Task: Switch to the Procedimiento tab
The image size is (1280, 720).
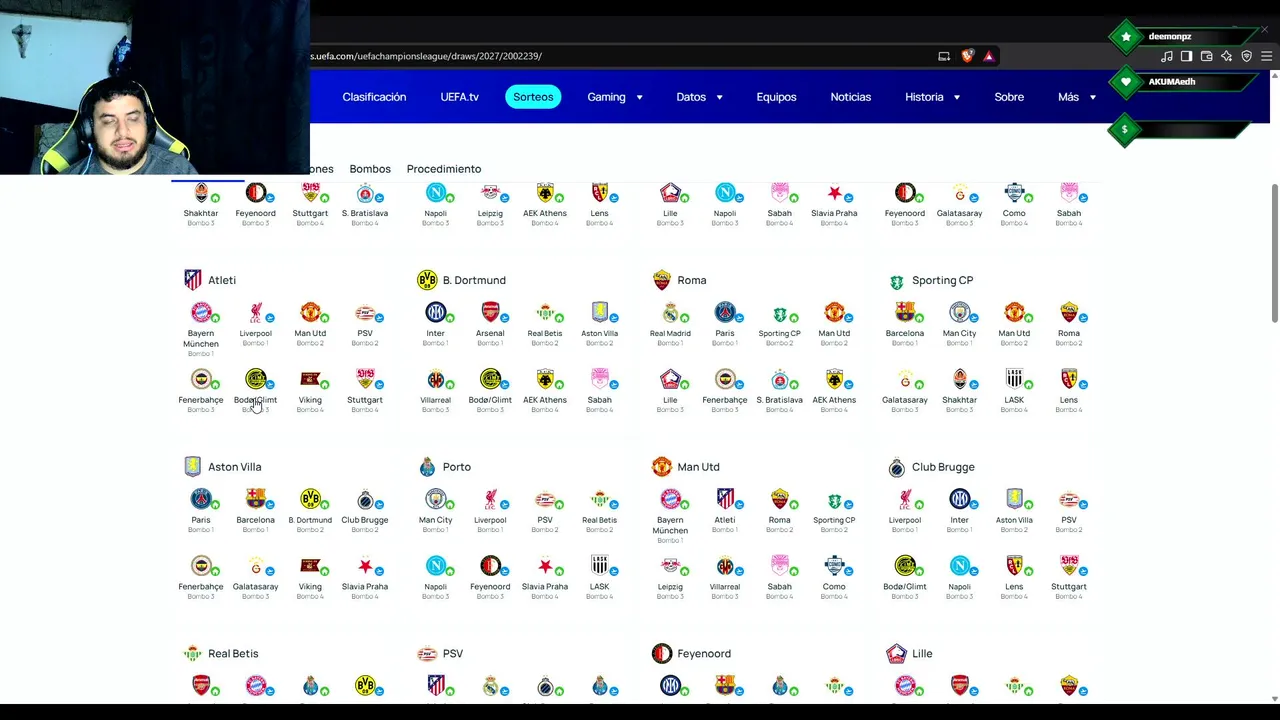Action: 444,169
